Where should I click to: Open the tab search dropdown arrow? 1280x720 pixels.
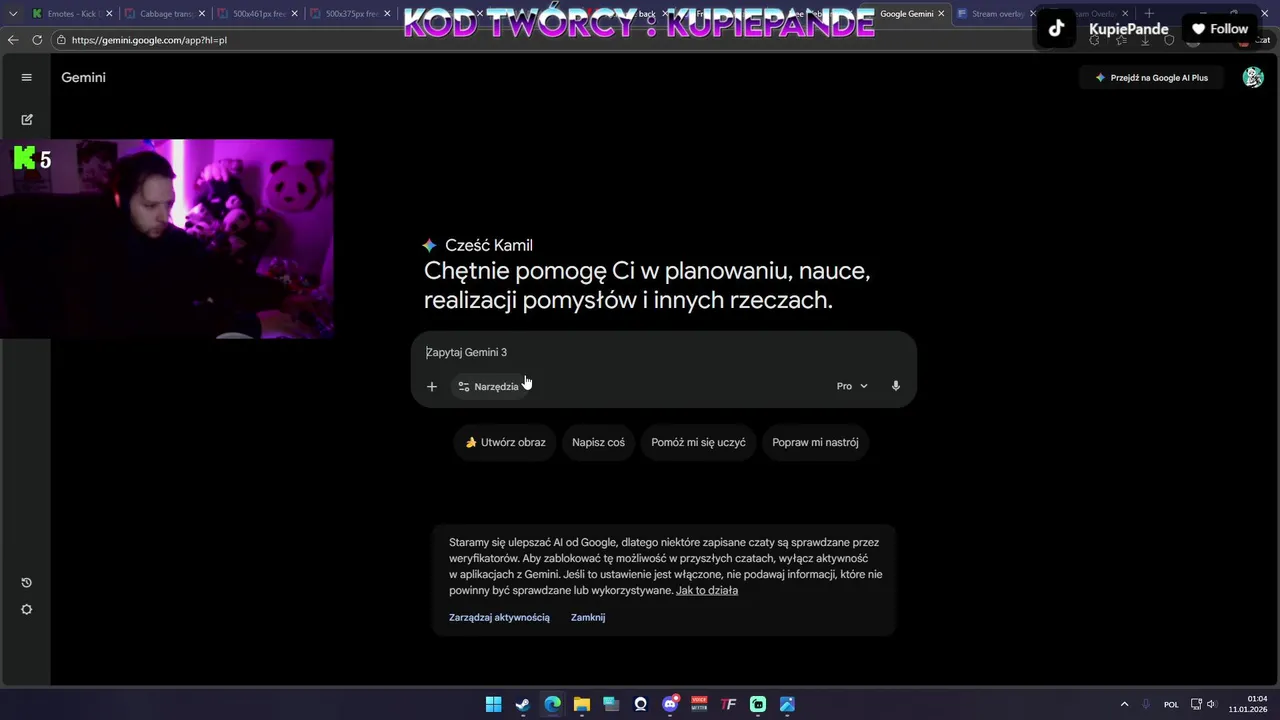point(13,14)
